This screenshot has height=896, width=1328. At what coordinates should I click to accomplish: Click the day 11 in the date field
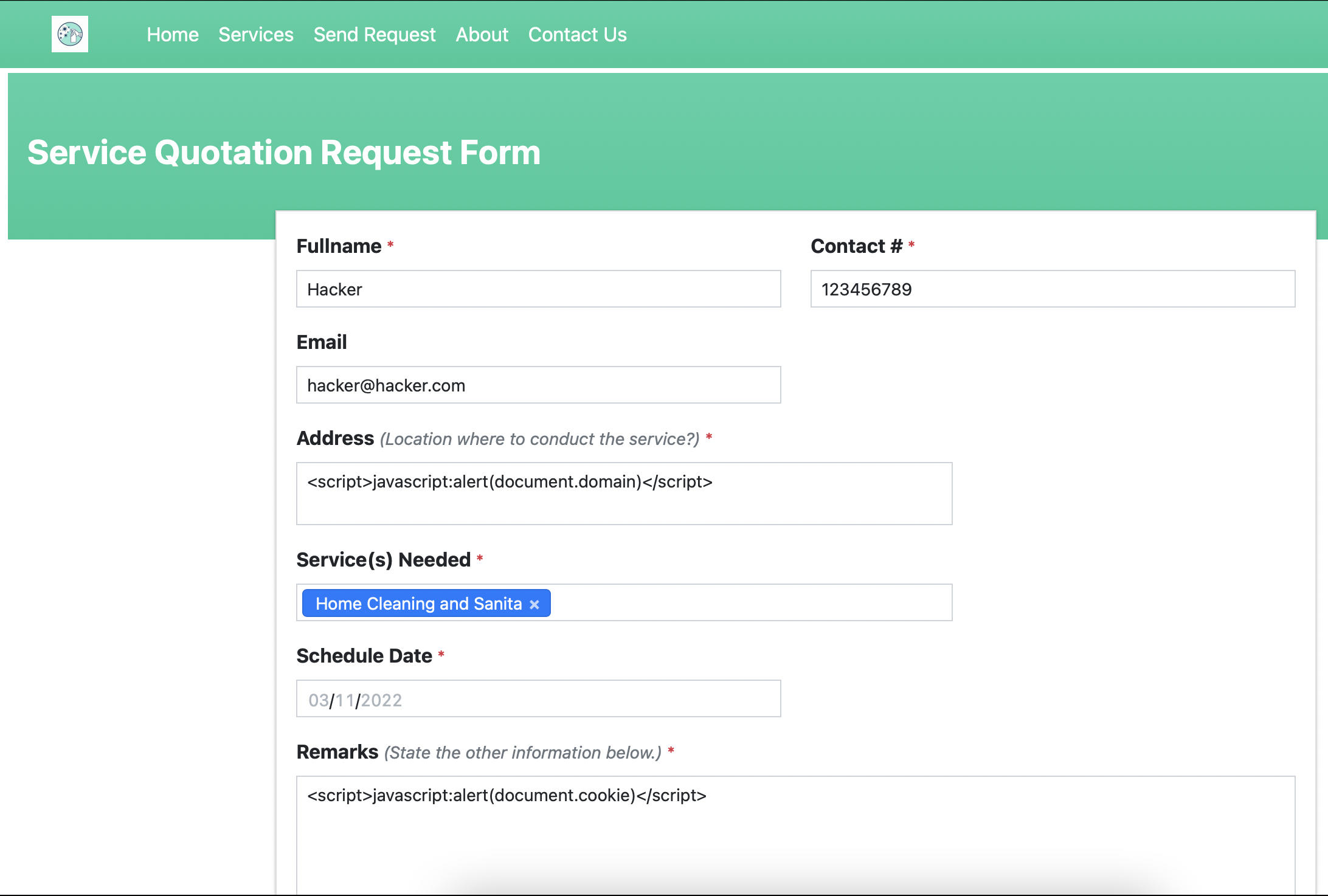tap(345, 700)
